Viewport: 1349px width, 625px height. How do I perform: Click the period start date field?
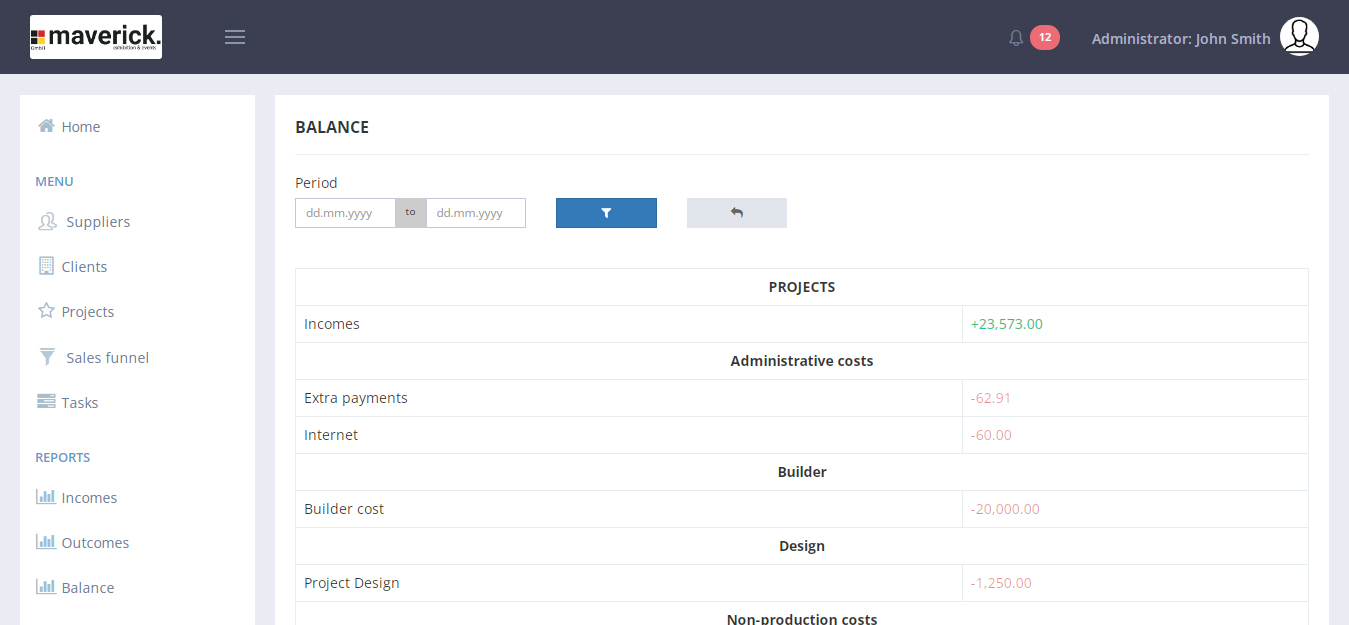pos(345,213)
